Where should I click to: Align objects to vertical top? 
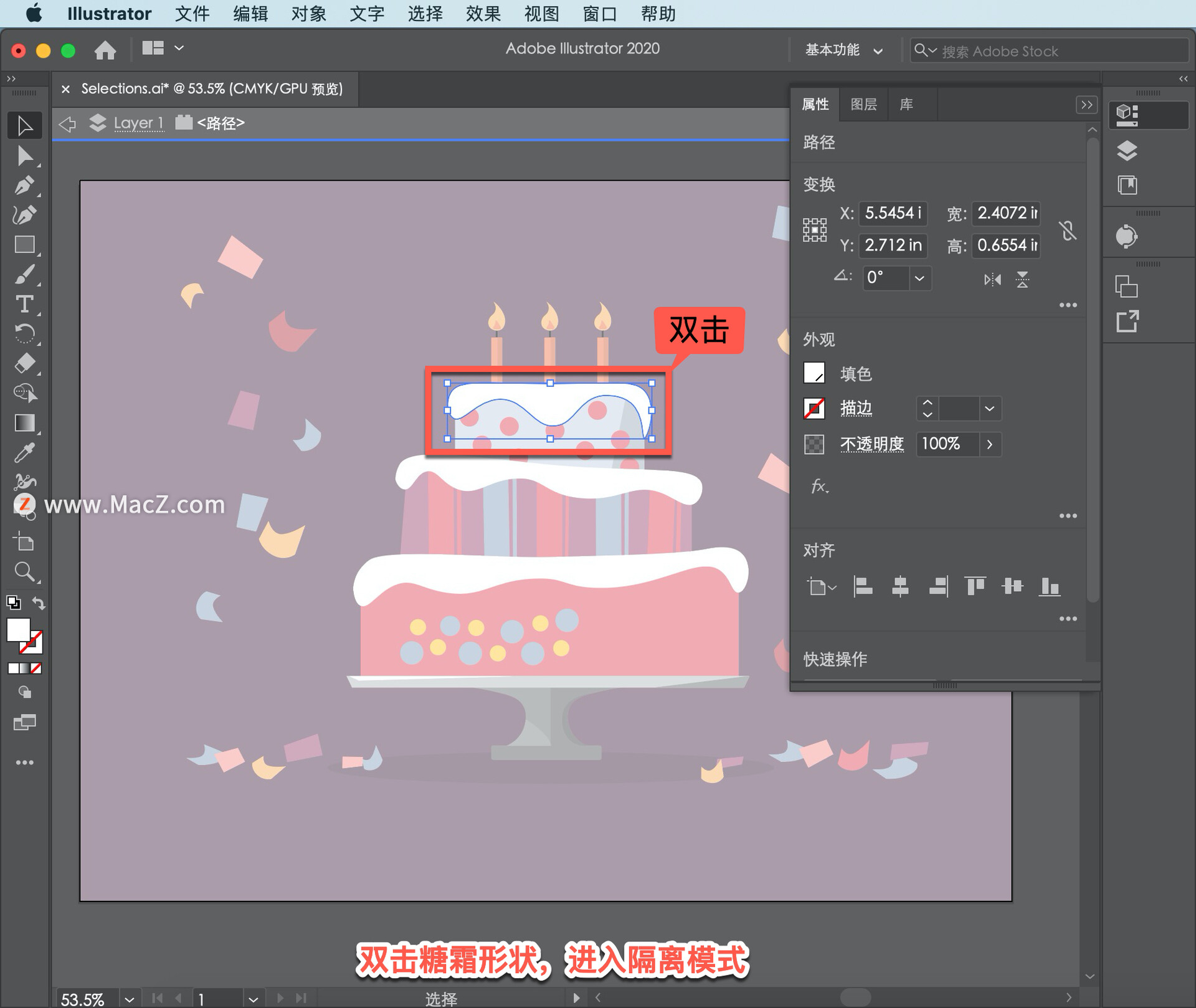pos(975,587)
